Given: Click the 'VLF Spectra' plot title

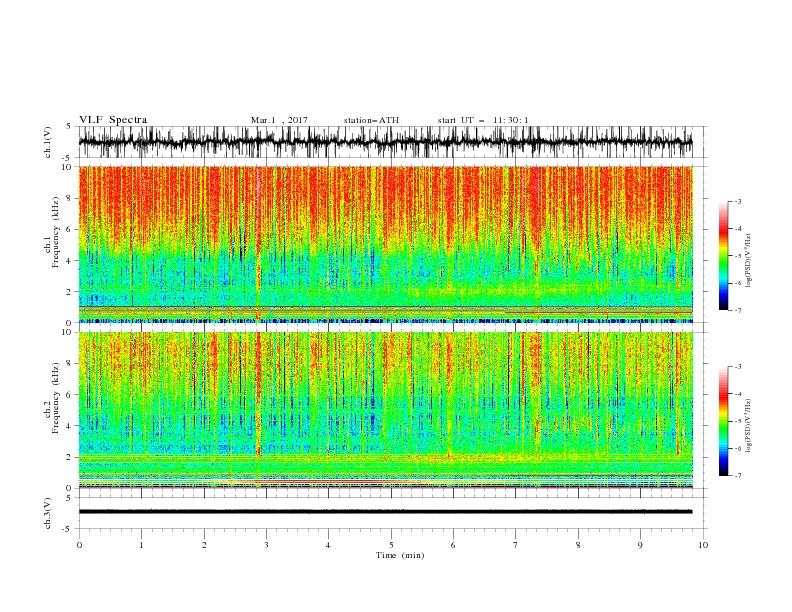Looking at the screenshot, I should coord(113,120).
